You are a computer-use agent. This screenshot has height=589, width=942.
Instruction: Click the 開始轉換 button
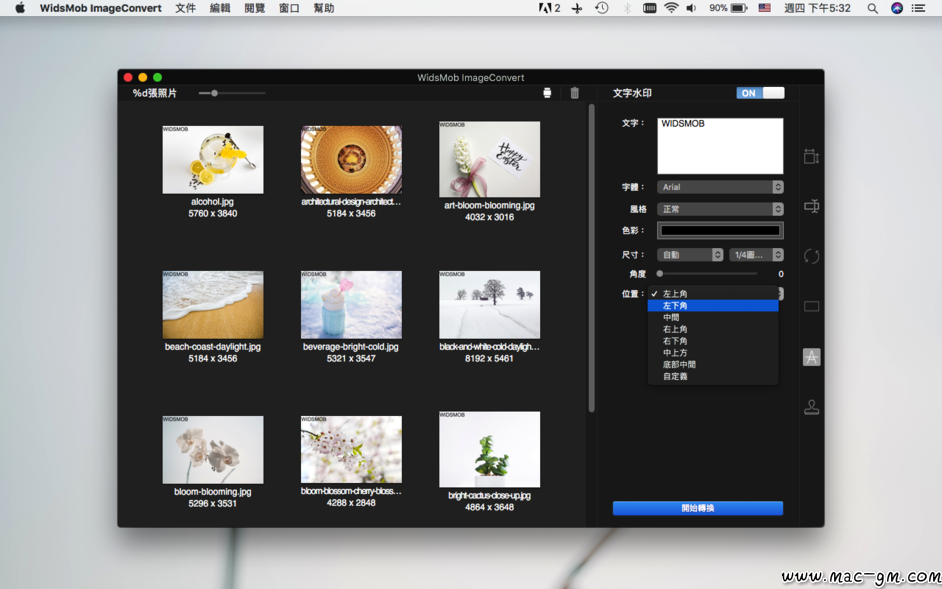tap(697, 508)
